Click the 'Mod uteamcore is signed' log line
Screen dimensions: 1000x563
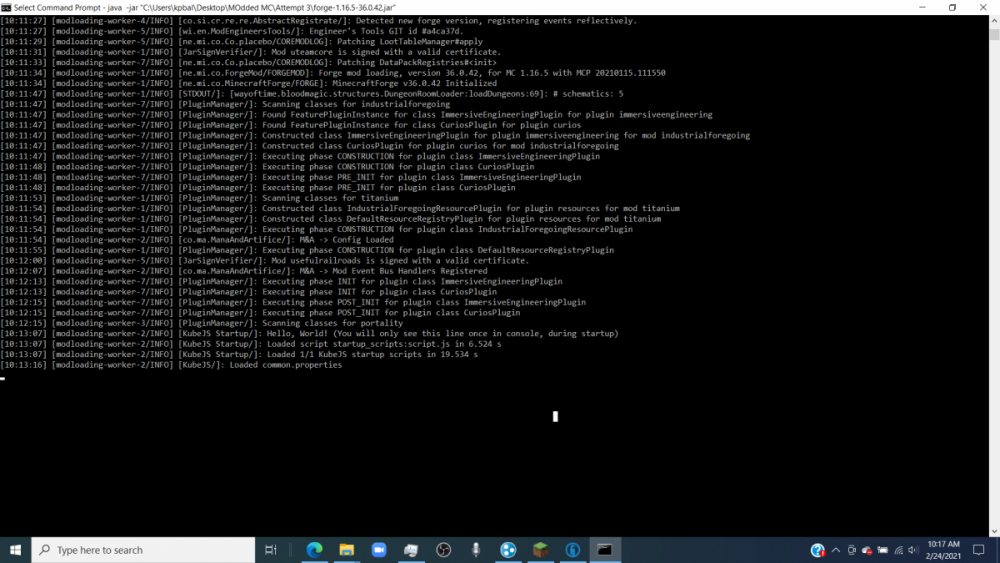(251, 52)
